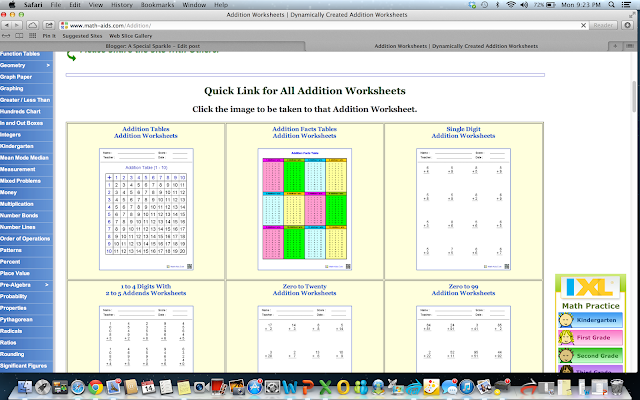The height and width of the screenshot is (400, 640).
Task: Open the Calendar icon in Dock
Action: pyautogui.click(x=148, y=387)
